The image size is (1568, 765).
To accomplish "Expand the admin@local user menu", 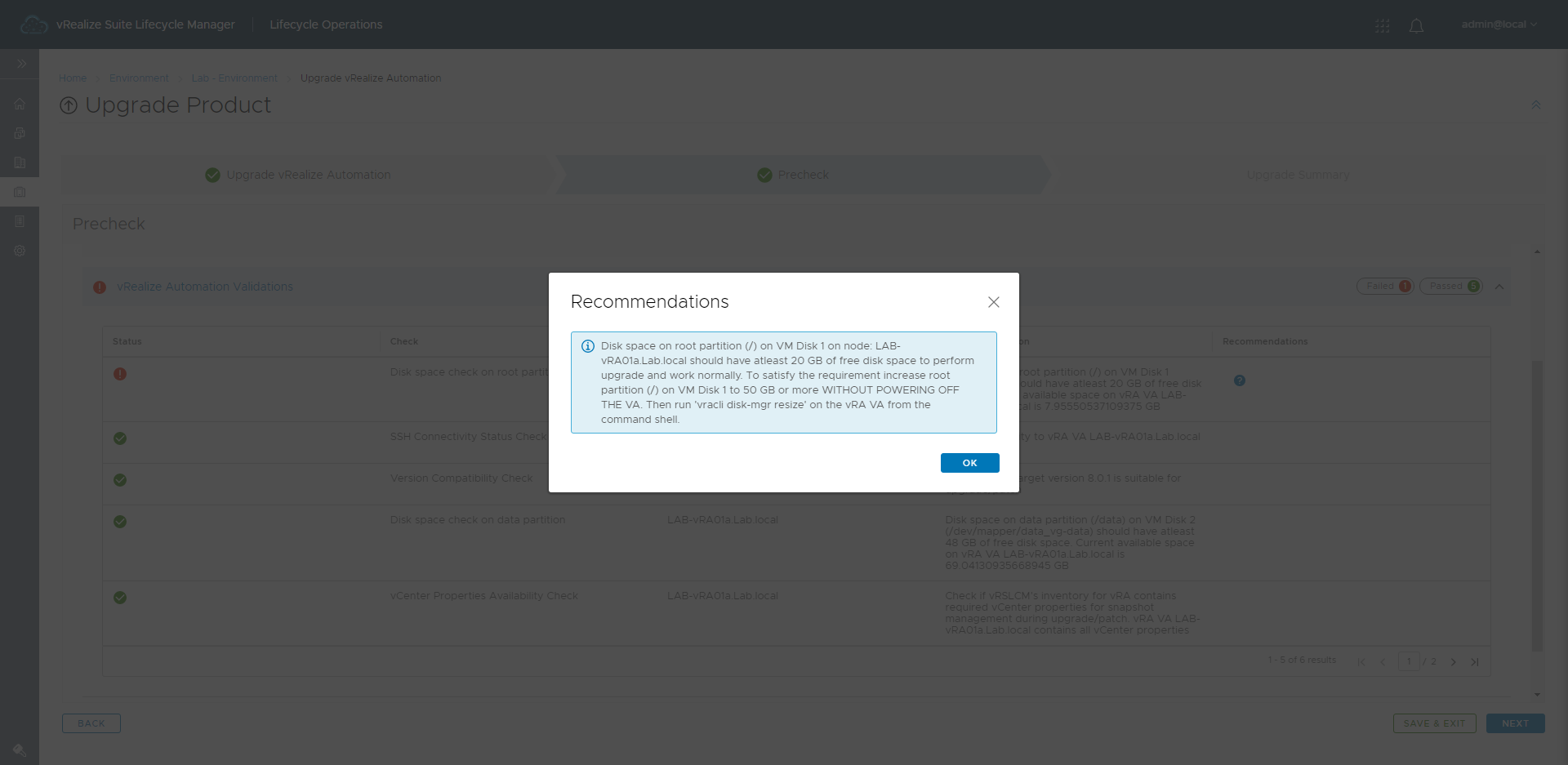I will [x=1499, y=24].
